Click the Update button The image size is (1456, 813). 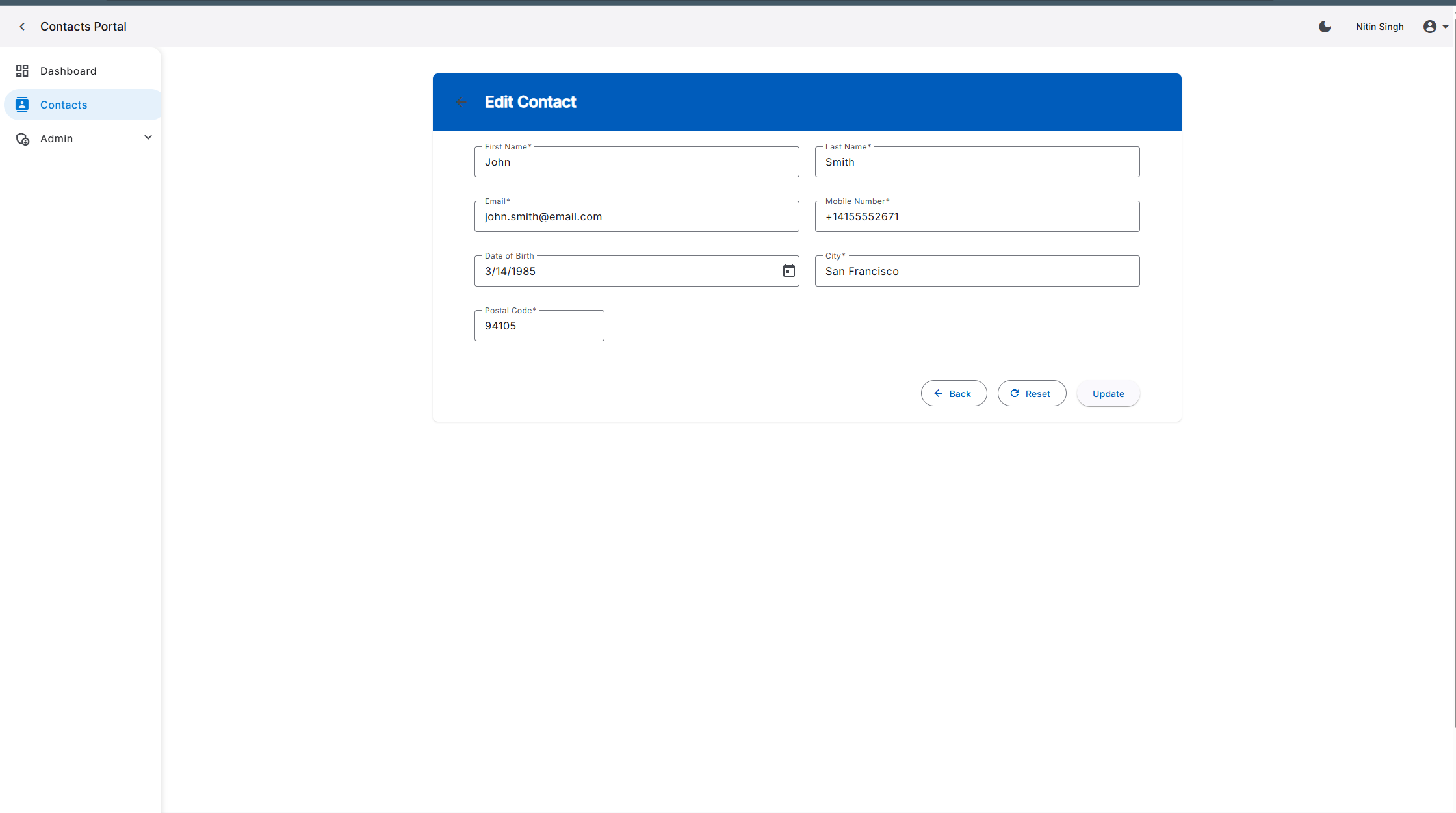[1108, 394]
